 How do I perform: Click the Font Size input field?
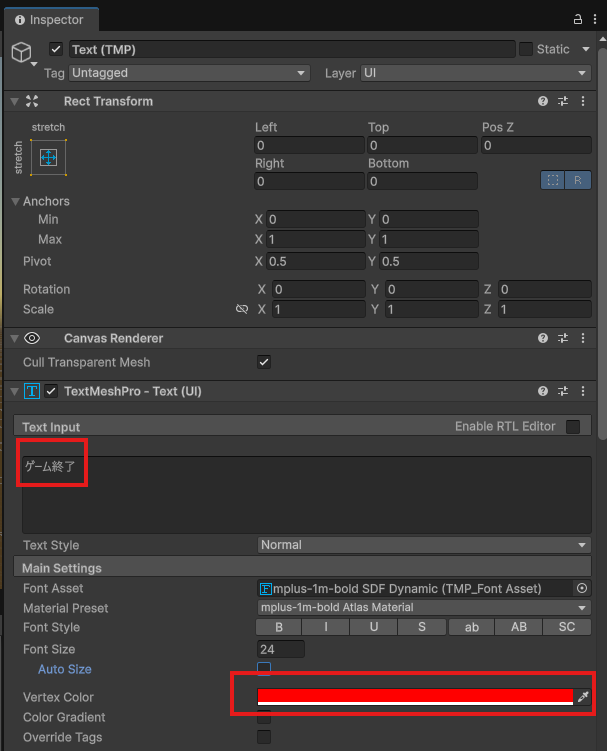[x=281, y=649]
